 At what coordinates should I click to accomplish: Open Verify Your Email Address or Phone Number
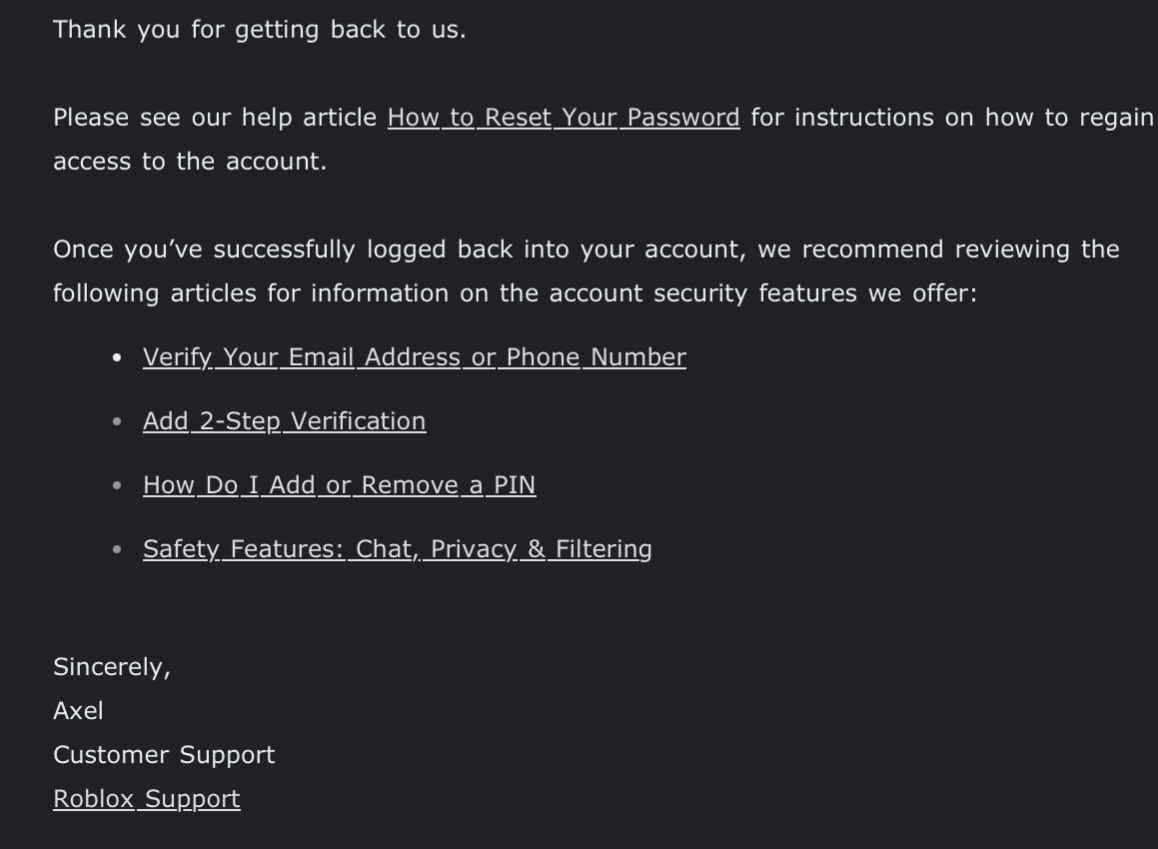coord(414,358)
